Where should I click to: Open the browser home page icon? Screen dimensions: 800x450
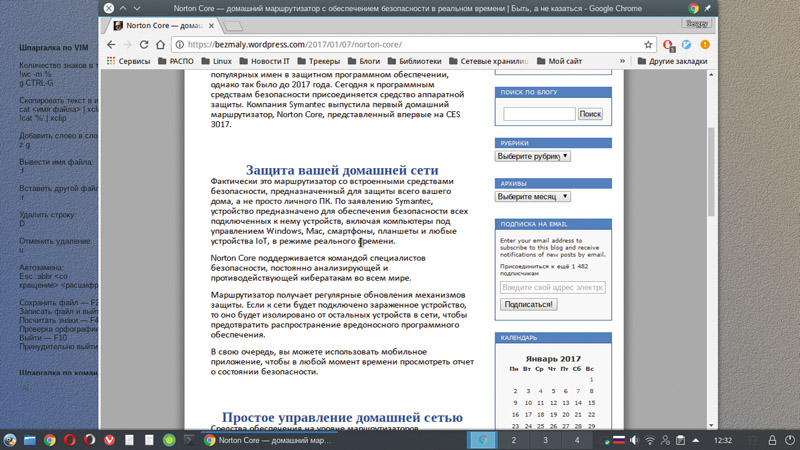(160, 45)
